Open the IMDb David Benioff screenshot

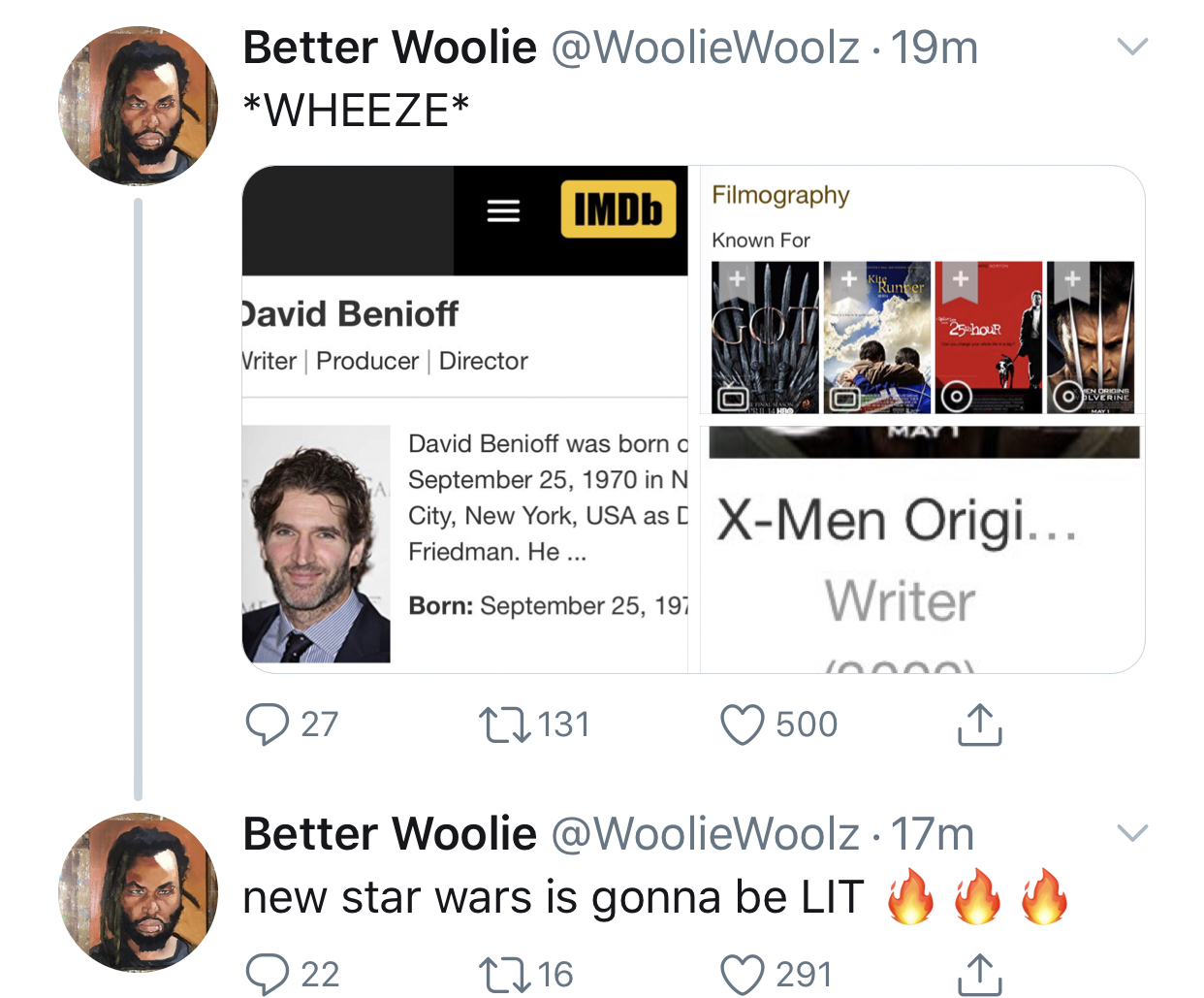point(465,419)
